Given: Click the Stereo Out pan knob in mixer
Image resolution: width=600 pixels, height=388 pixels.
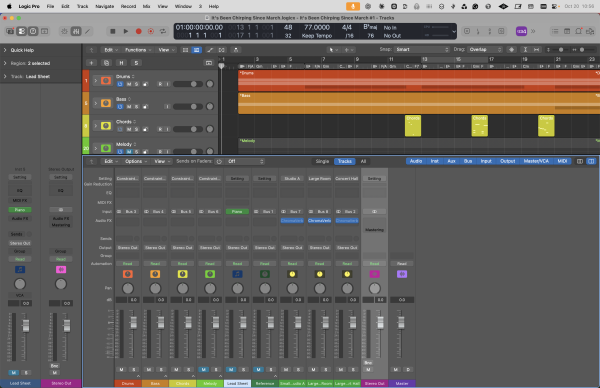Looking at the screenshot, I should pos(375,288).
